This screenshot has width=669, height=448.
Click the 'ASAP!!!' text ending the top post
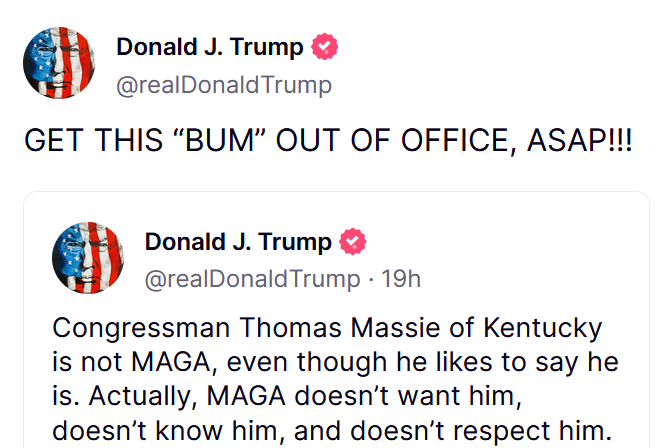579,140
